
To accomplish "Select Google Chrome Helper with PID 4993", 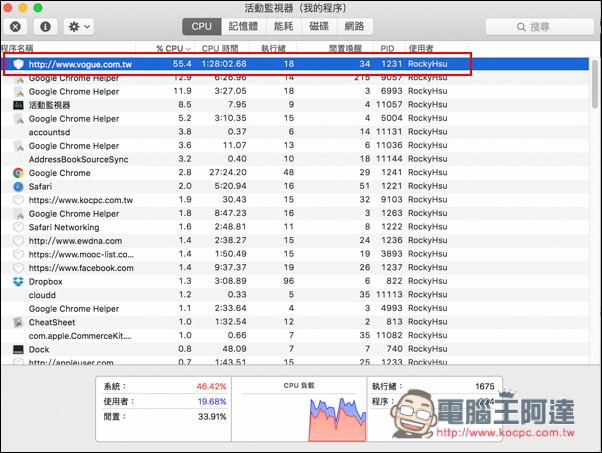I will pyautogui.click(x=296, y=309).
